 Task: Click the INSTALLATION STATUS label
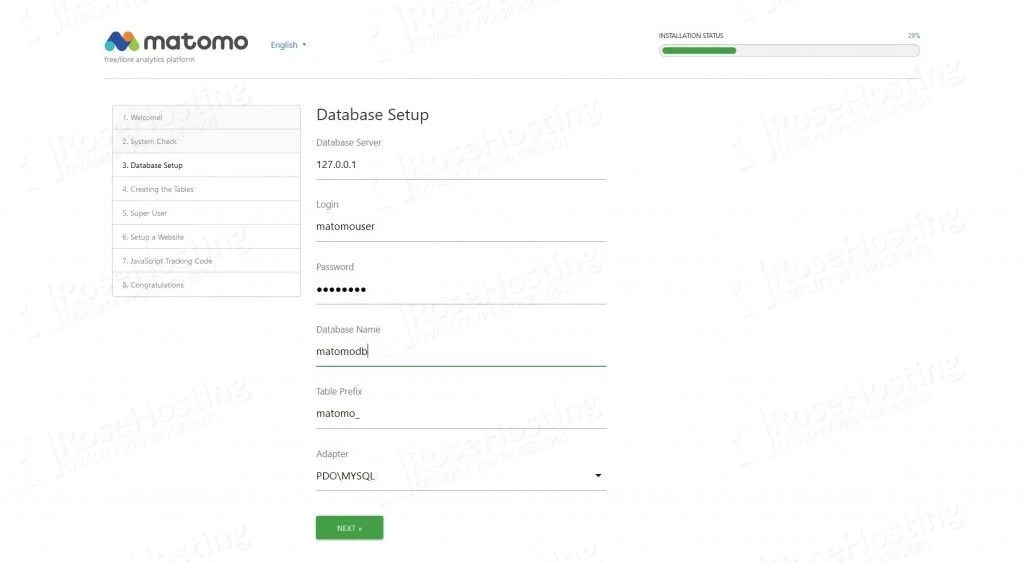tap(691, 36)
